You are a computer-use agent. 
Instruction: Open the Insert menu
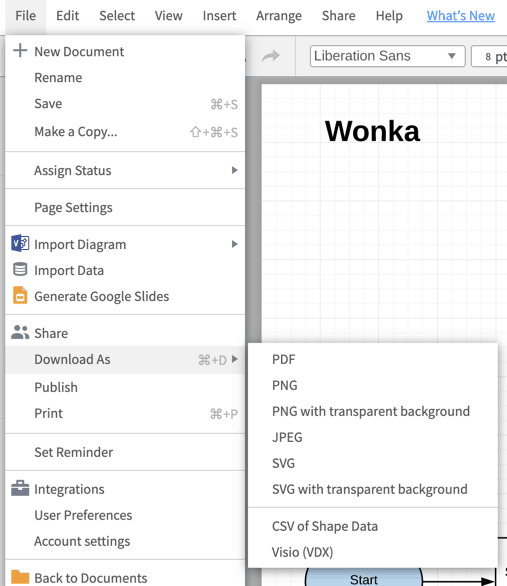pos(219,16)
